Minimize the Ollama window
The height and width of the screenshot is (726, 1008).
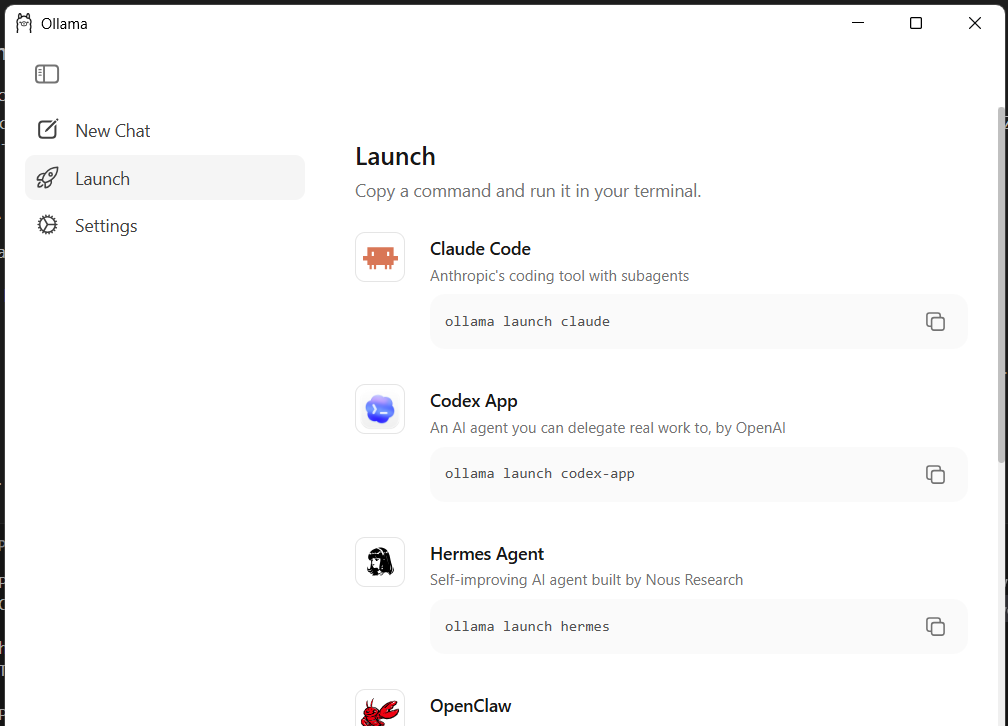click(x=858, y=23)
